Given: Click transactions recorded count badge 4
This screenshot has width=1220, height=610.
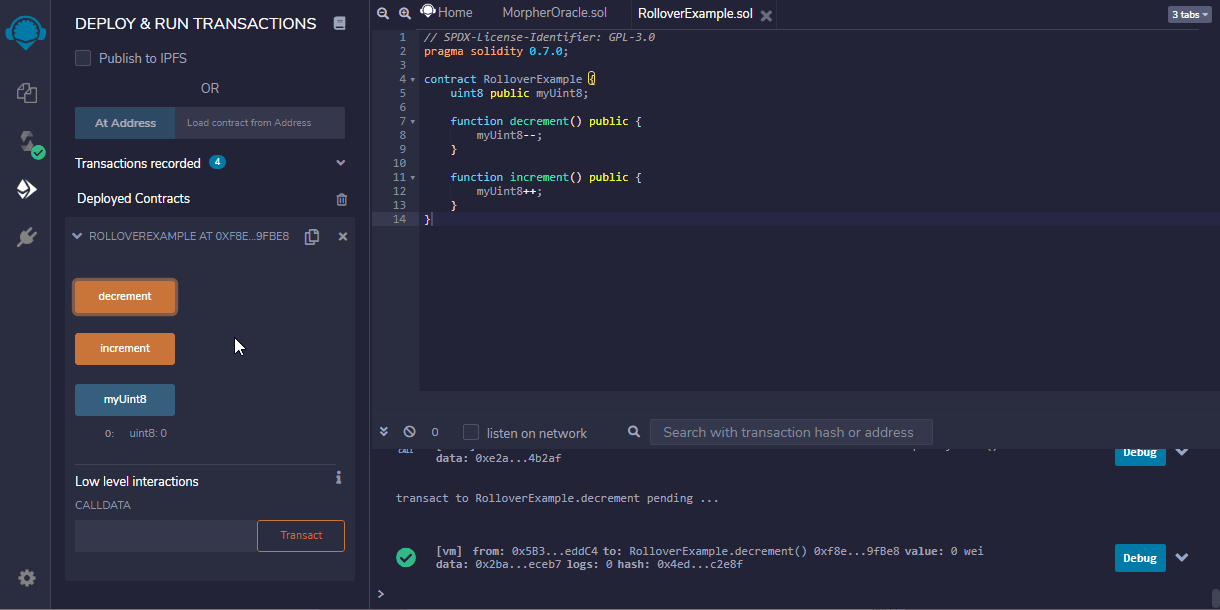Looking at the screenshot, I should click(217, 162).
